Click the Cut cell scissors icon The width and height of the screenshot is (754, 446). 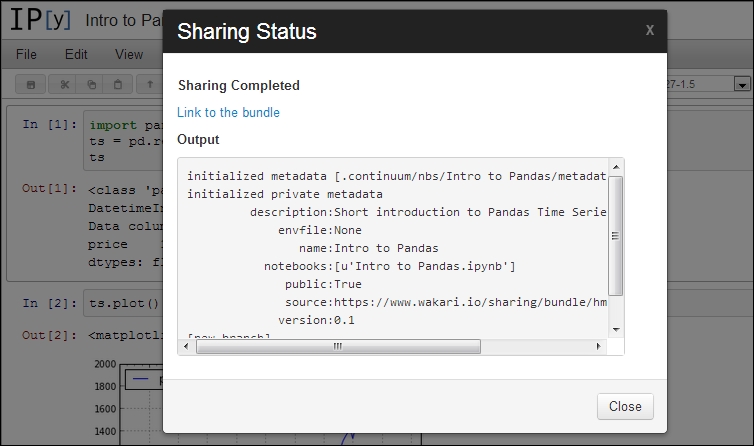64,85
